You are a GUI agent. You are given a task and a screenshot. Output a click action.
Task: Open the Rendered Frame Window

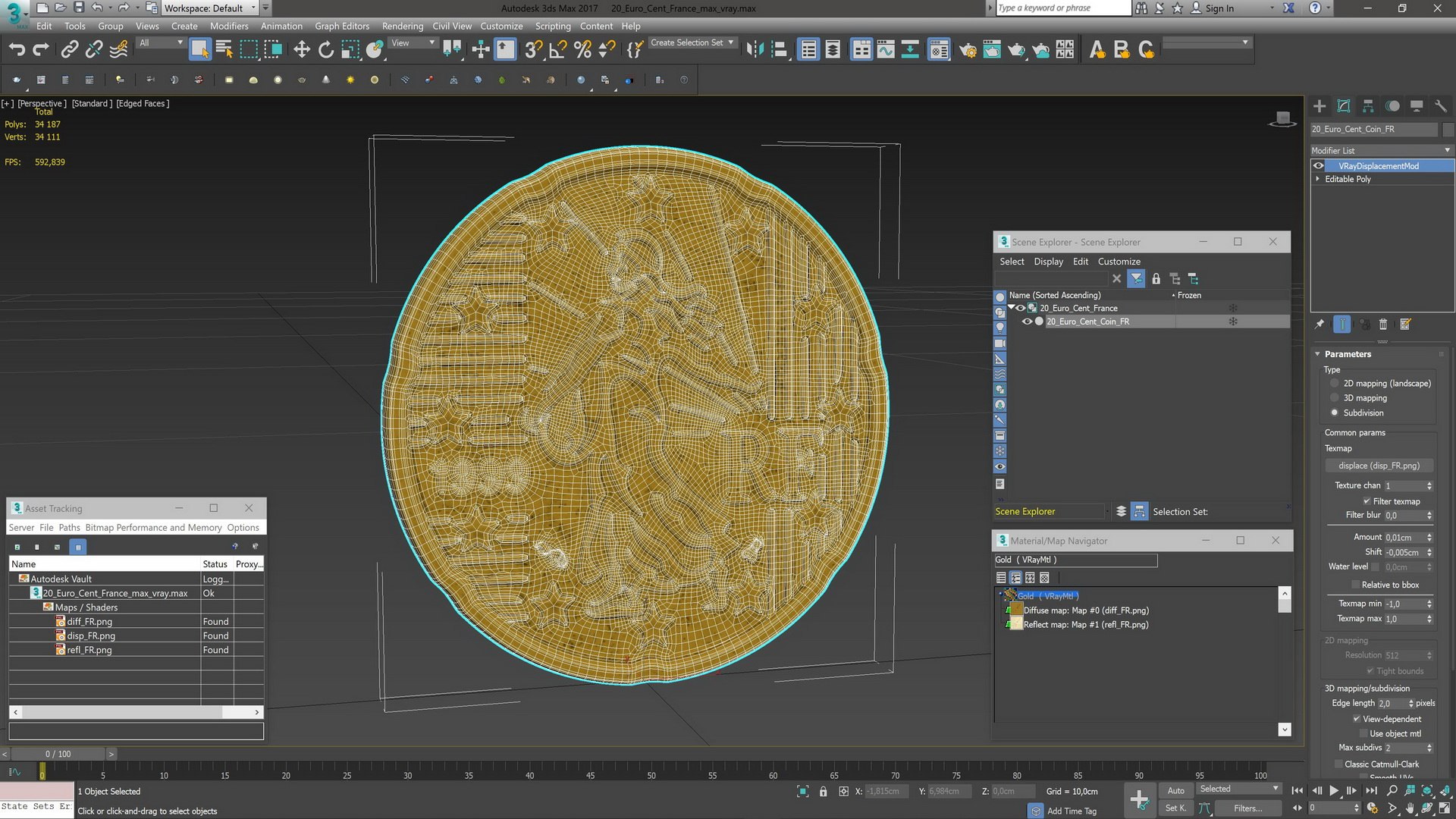tap(992, 50)
